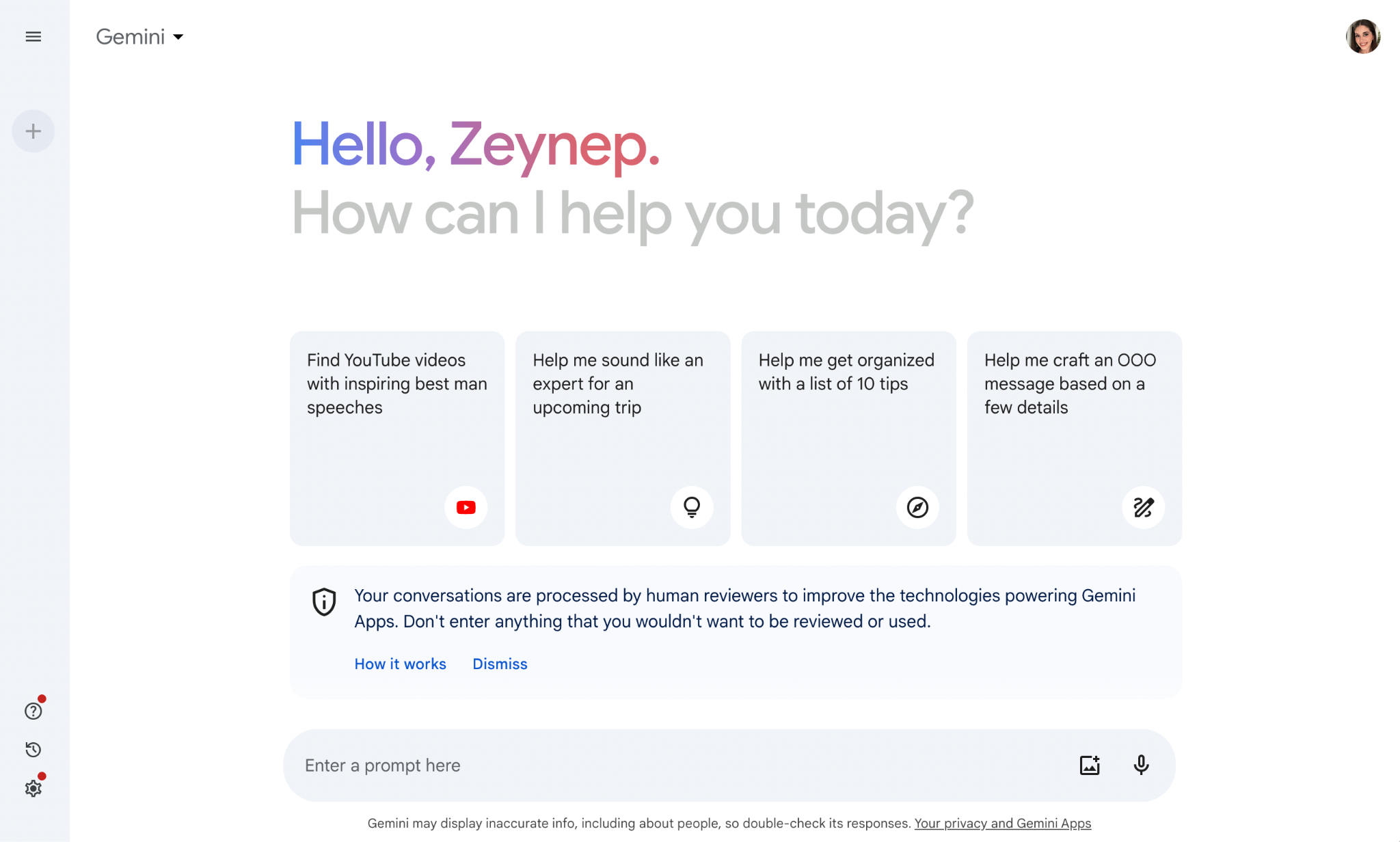Viewport: 1400px width, 842px height.
Task: Start a new chat with plus button
Action: [33, 131]
